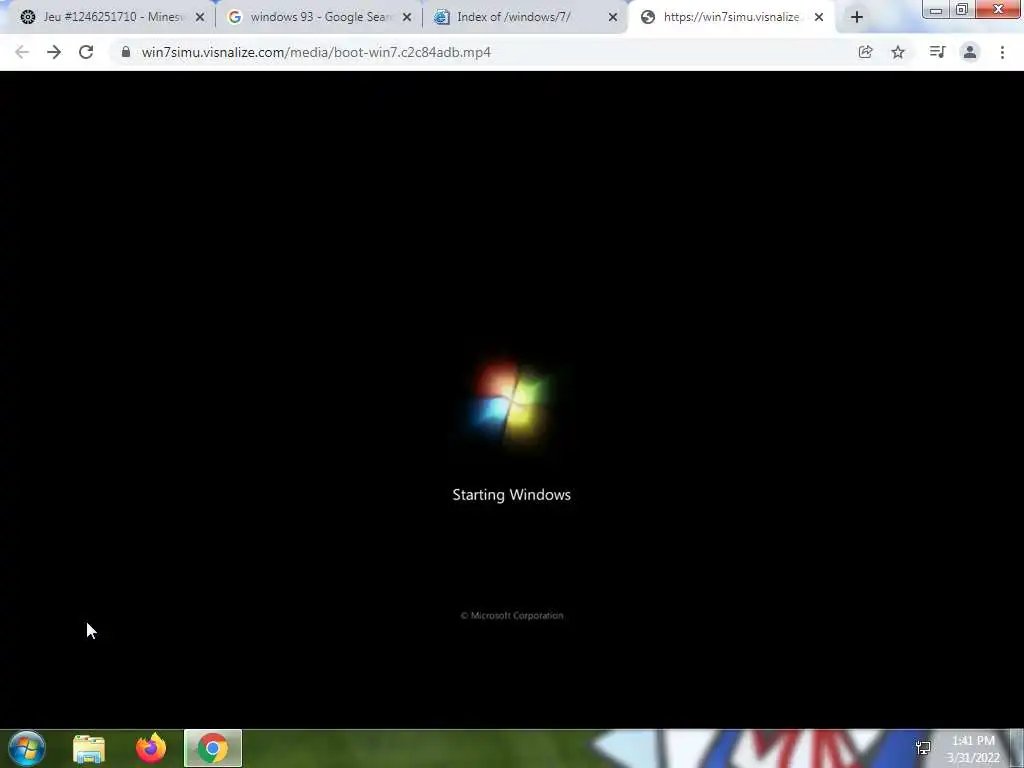Switch to the windows 93 Google Search tab
1024x768 pixels.
[320, 17]
